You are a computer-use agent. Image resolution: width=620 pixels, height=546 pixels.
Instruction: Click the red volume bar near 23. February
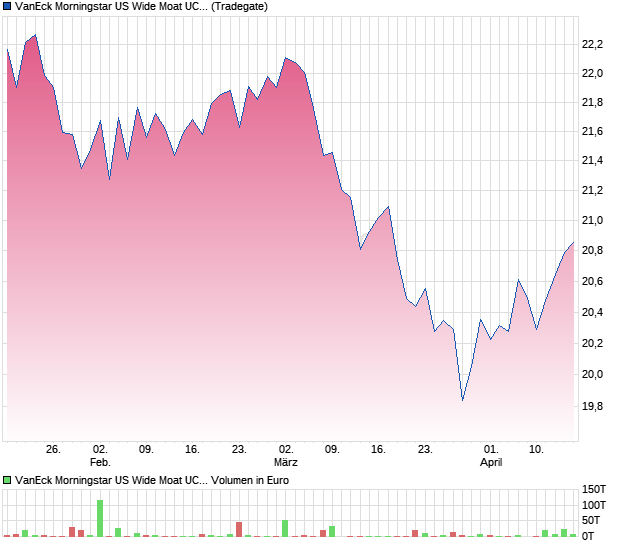pos(239,529)
